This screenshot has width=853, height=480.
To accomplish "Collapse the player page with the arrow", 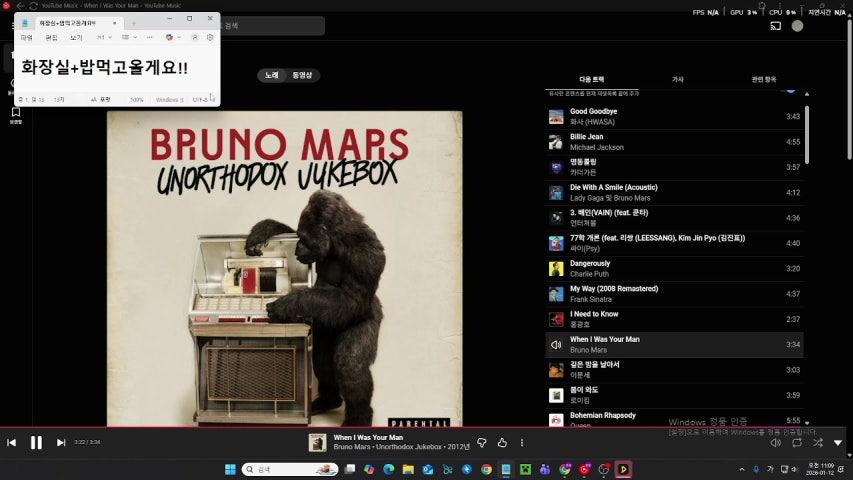I will pyautogui.click(x=838, y=442).
